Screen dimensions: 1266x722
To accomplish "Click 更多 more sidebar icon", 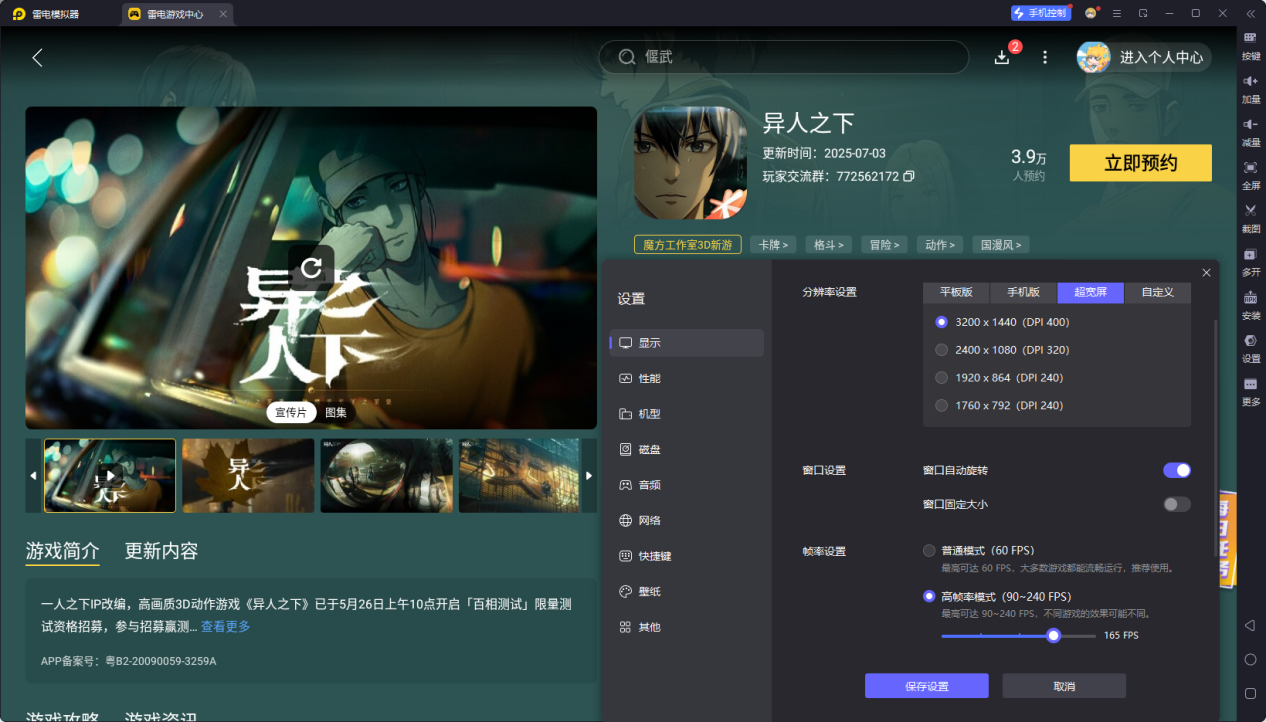I will pyautogui.click(x=1250, y=391).
